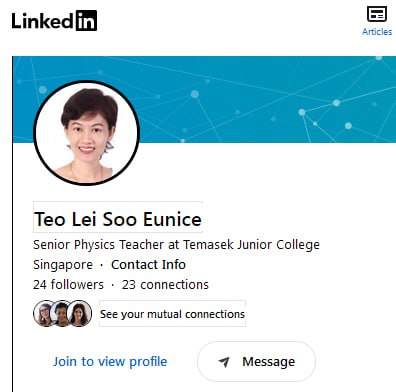The image size is (396, 392).
Task: Click the 24 followers text
Action: 68,285
